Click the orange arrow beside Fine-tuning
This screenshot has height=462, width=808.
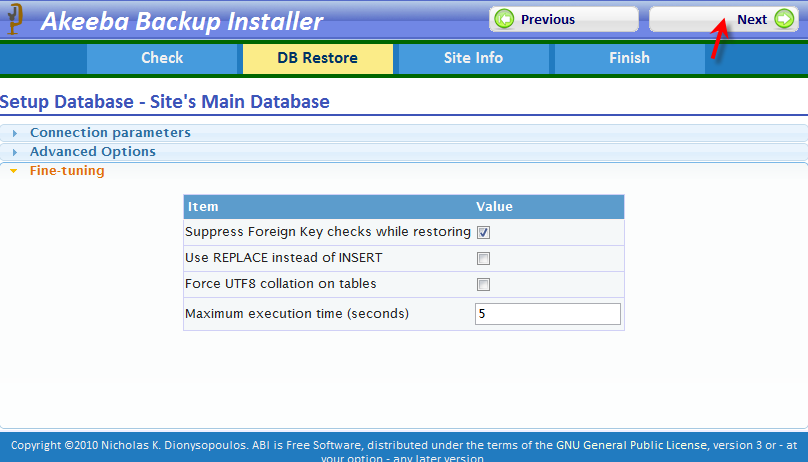pos(14,171)
